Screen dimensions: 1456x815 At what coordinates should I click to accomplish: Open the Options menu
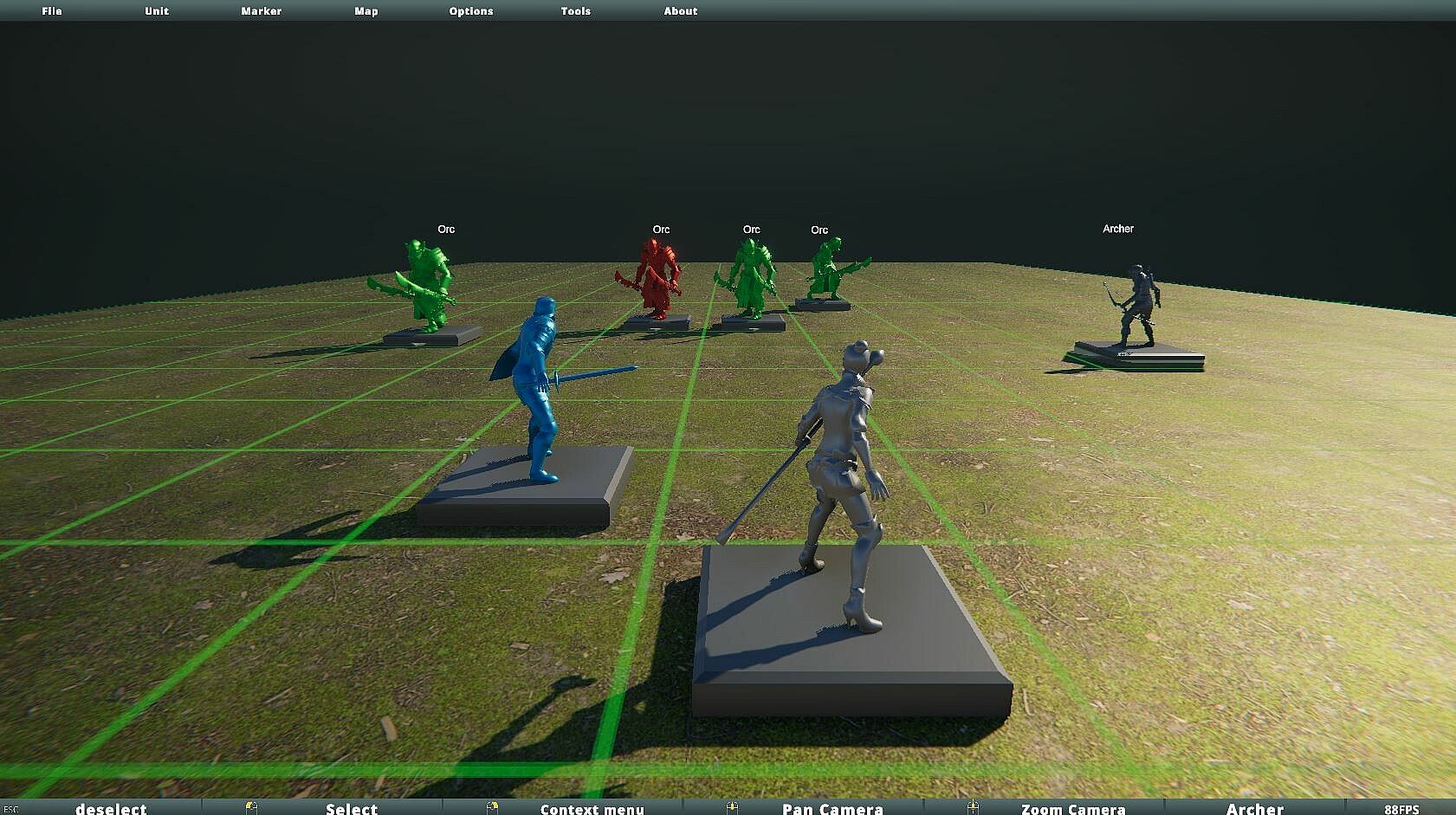tap(471, 11)
